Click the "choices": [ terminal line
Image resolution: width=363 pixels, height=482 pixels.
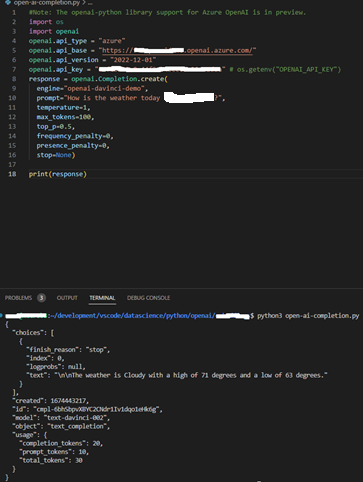tap(33, 333)
